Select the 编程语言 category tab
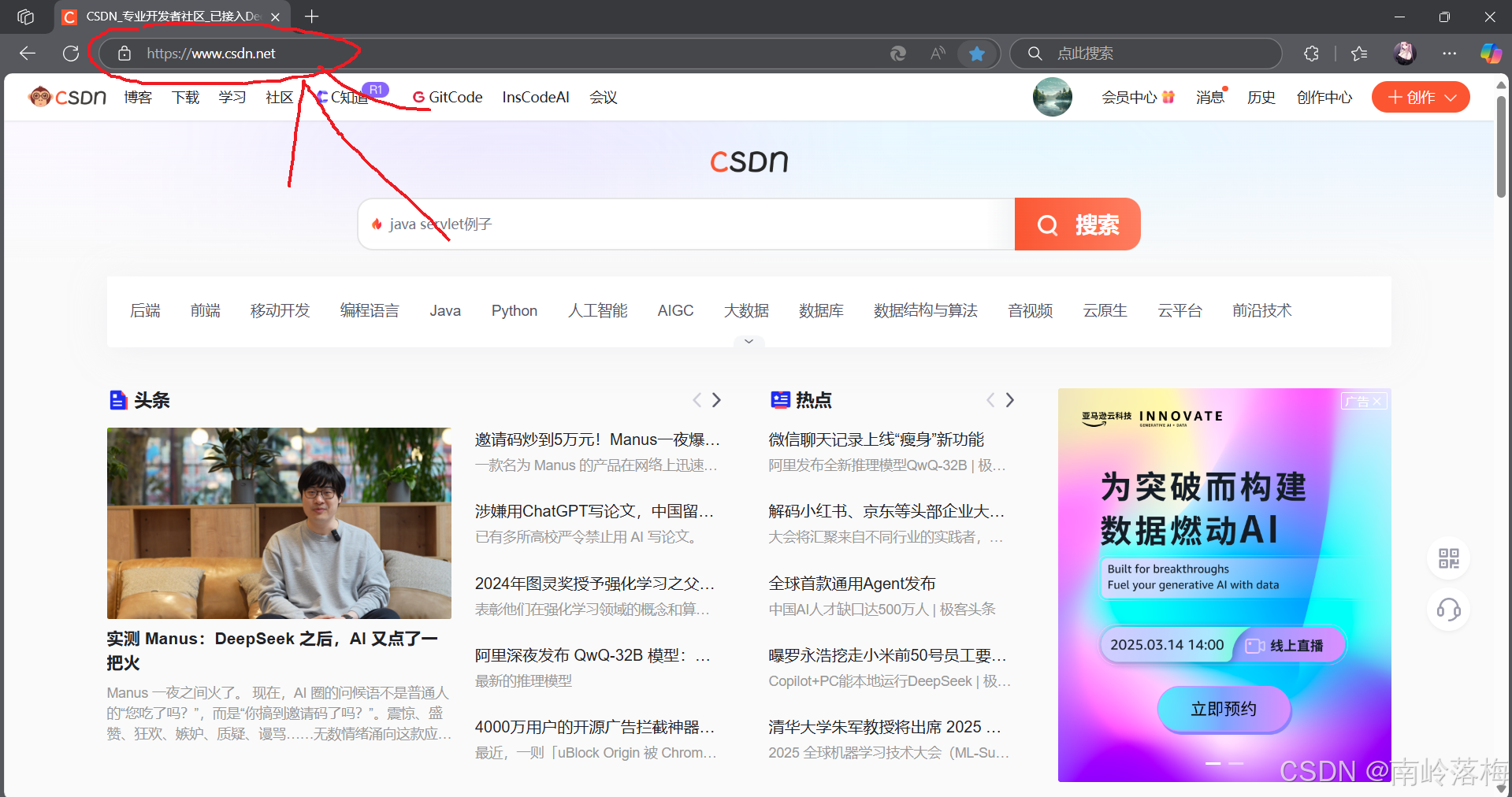The width and height of the screenshot is (1512, 797). click(370, 310)
